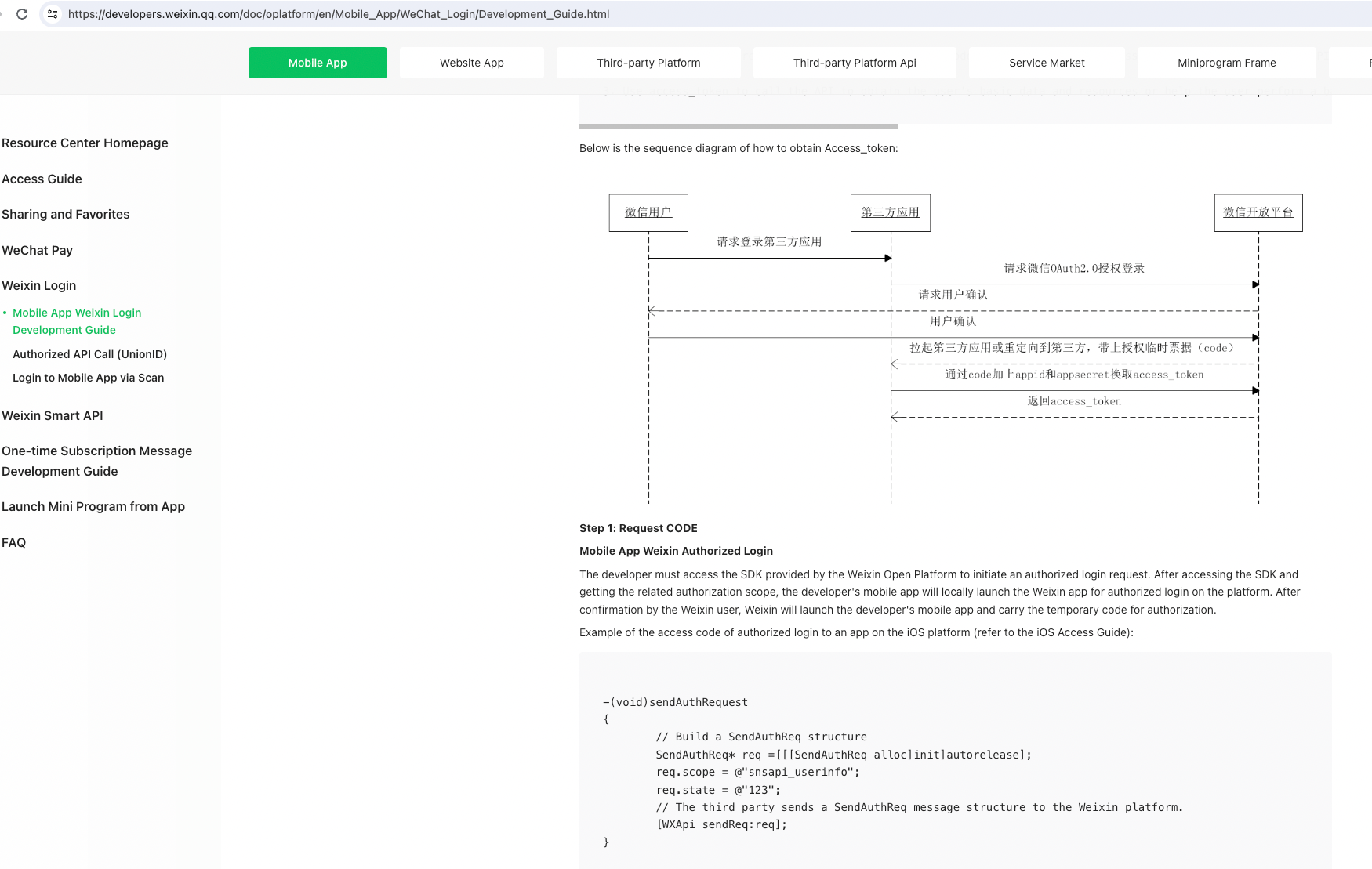This screenshot has height=869, width=1372.
Task: Reload the page with the refresh icon
Action: click(x=22, y=14)
